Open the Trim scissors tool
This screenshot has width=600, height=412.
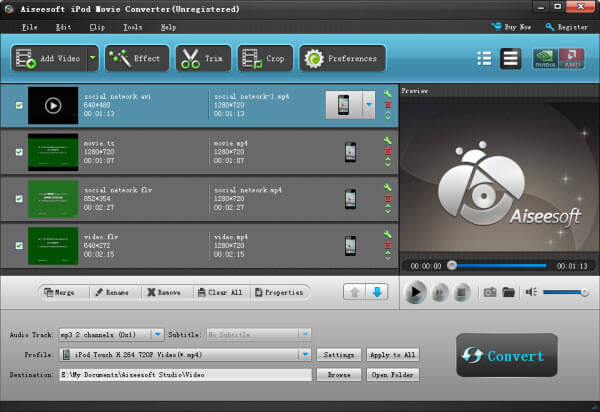[204, 59]
